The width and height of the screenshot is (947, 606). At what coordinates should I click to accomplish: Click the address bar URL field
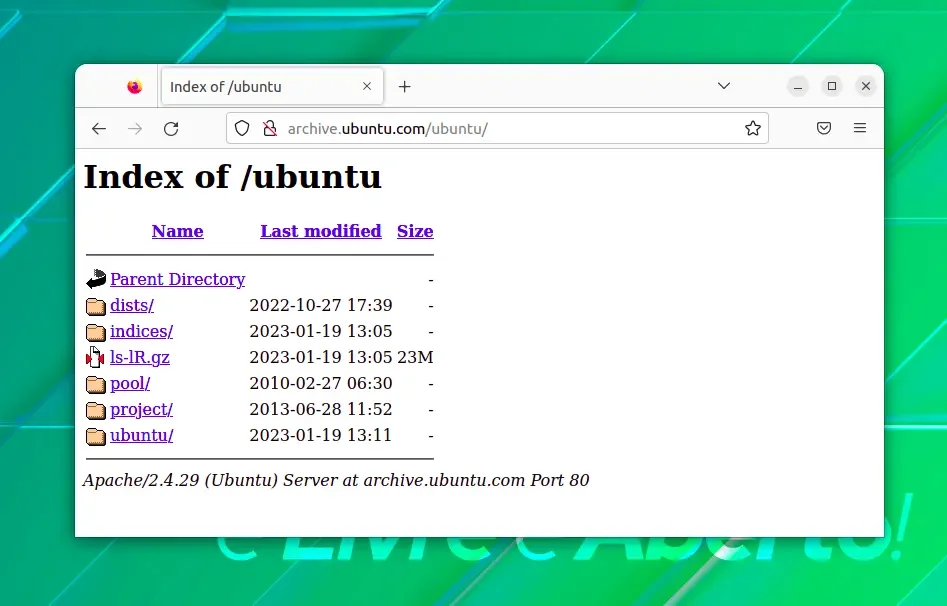pyautogui.click(x=497, y=128)
